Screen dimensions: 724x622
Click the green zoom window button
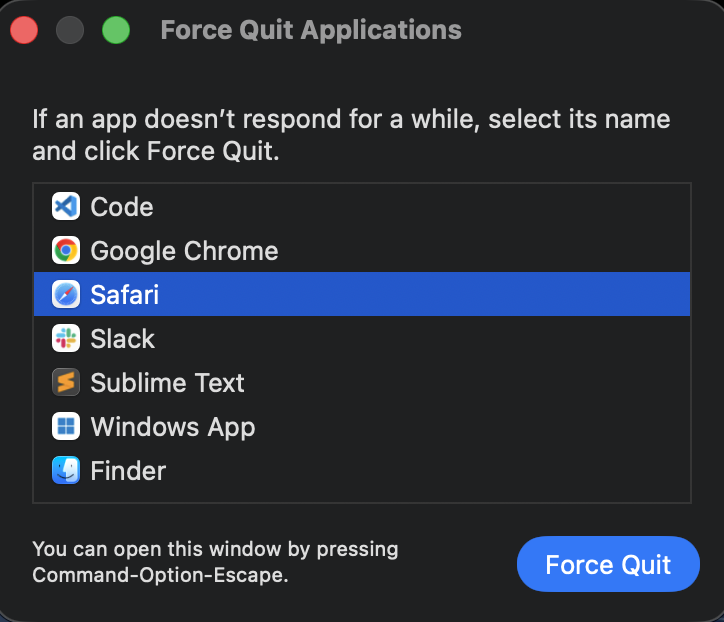pos(116,30)
